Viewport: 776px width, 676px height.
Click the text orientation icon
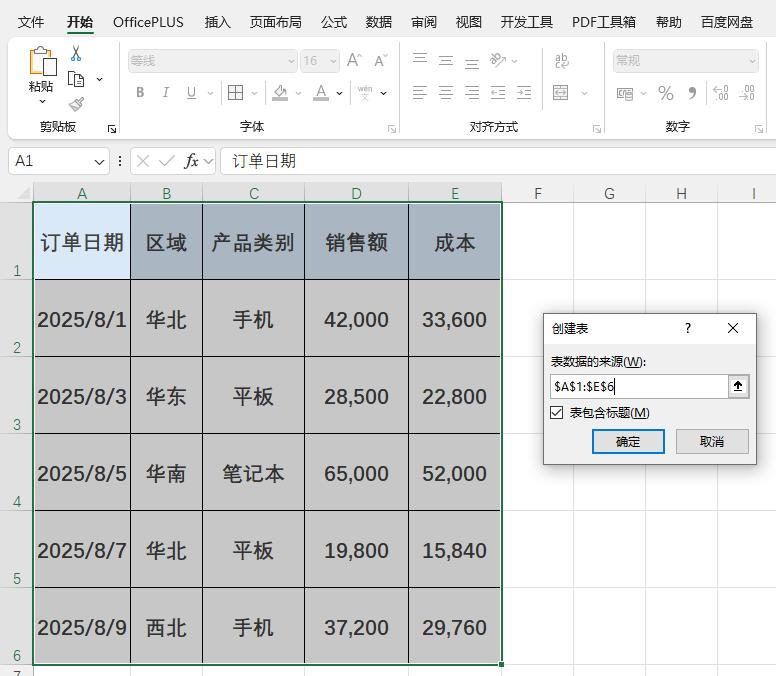[x=497, y=60]
